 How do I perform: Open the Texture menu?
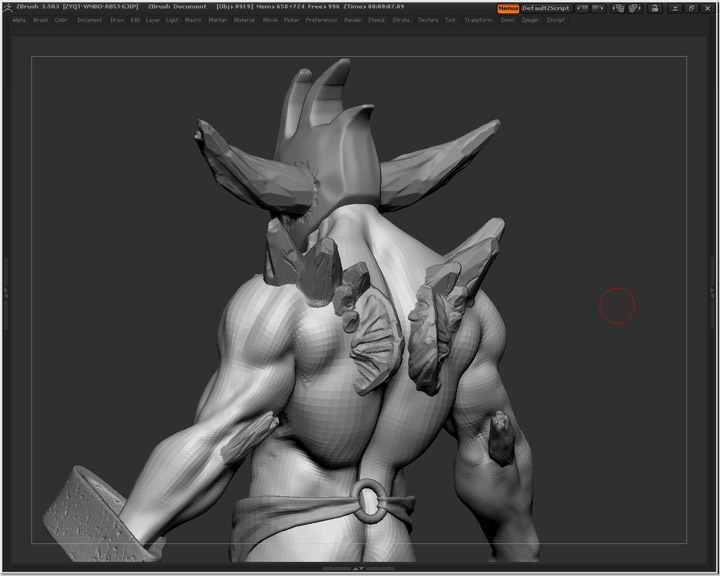pos(428,20)
